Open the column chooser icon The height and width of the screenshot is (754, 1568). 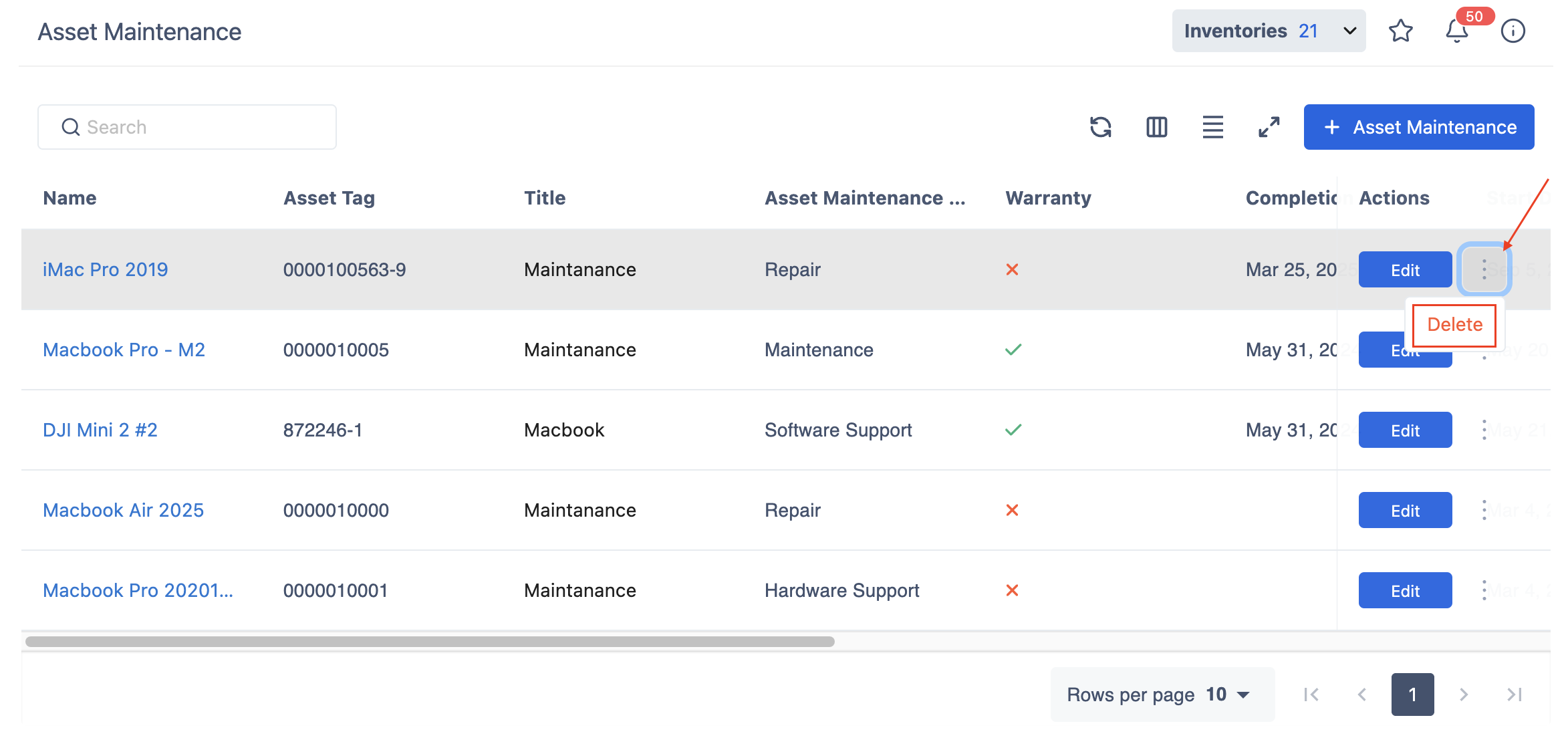(x=1156, y=127)
